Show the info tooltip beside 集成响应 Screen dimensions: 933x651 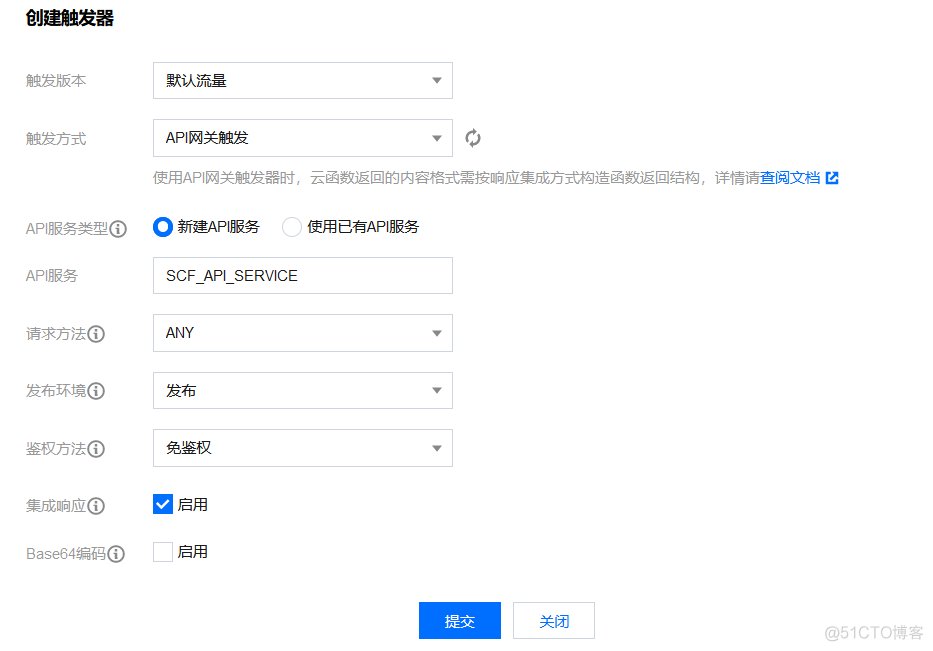[x=96, y=506]
